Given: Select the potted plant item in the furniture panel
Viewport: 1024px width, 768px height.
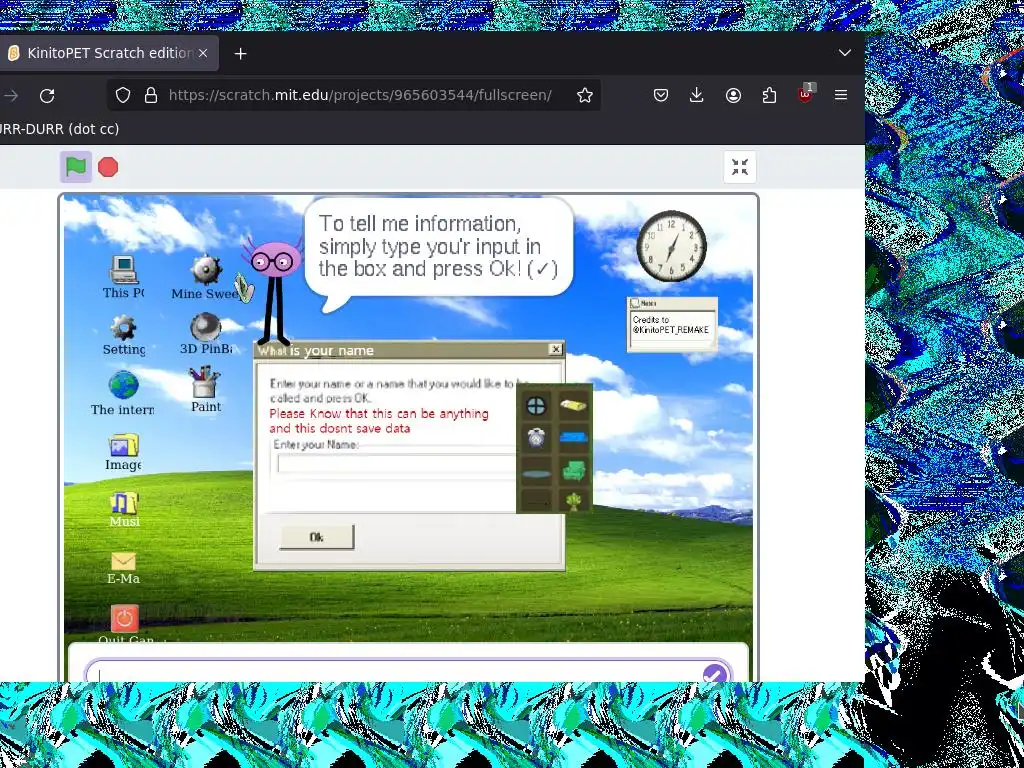Looking at the screenshot, I should (x=573, y=502).
